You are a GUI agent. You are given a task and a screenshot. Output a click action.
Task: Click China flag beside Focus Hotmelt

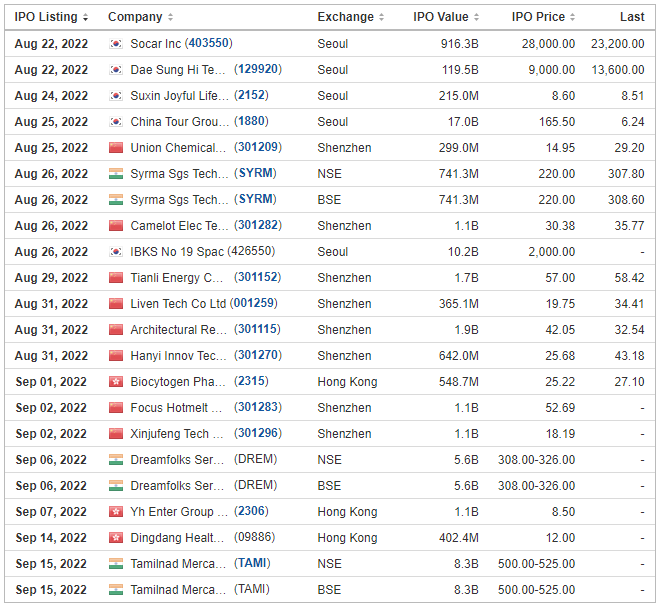pyautogui.click(x=116, y=407)
